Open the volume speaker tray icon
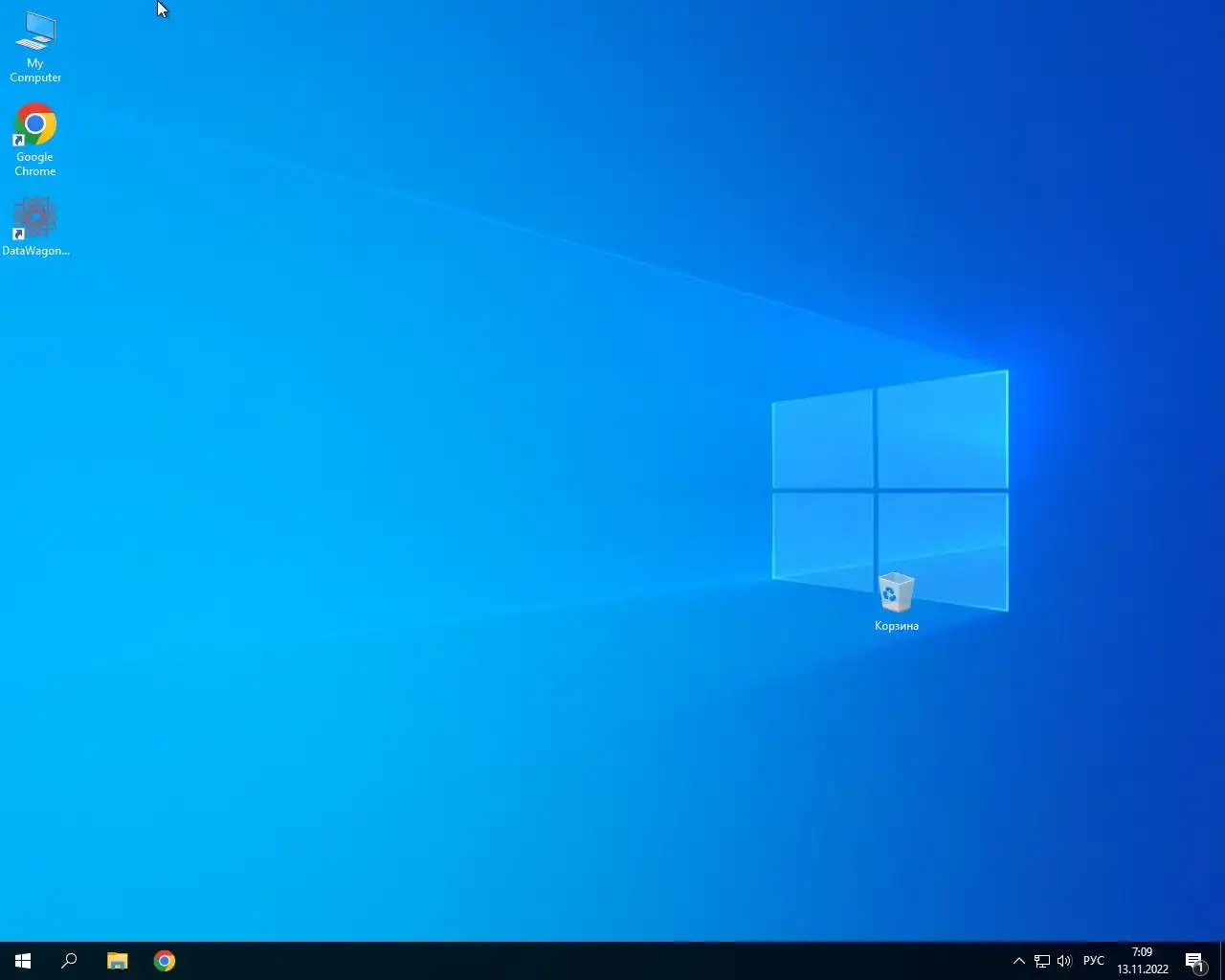This screenshot has width=1225, height=980. point(1064,961)
